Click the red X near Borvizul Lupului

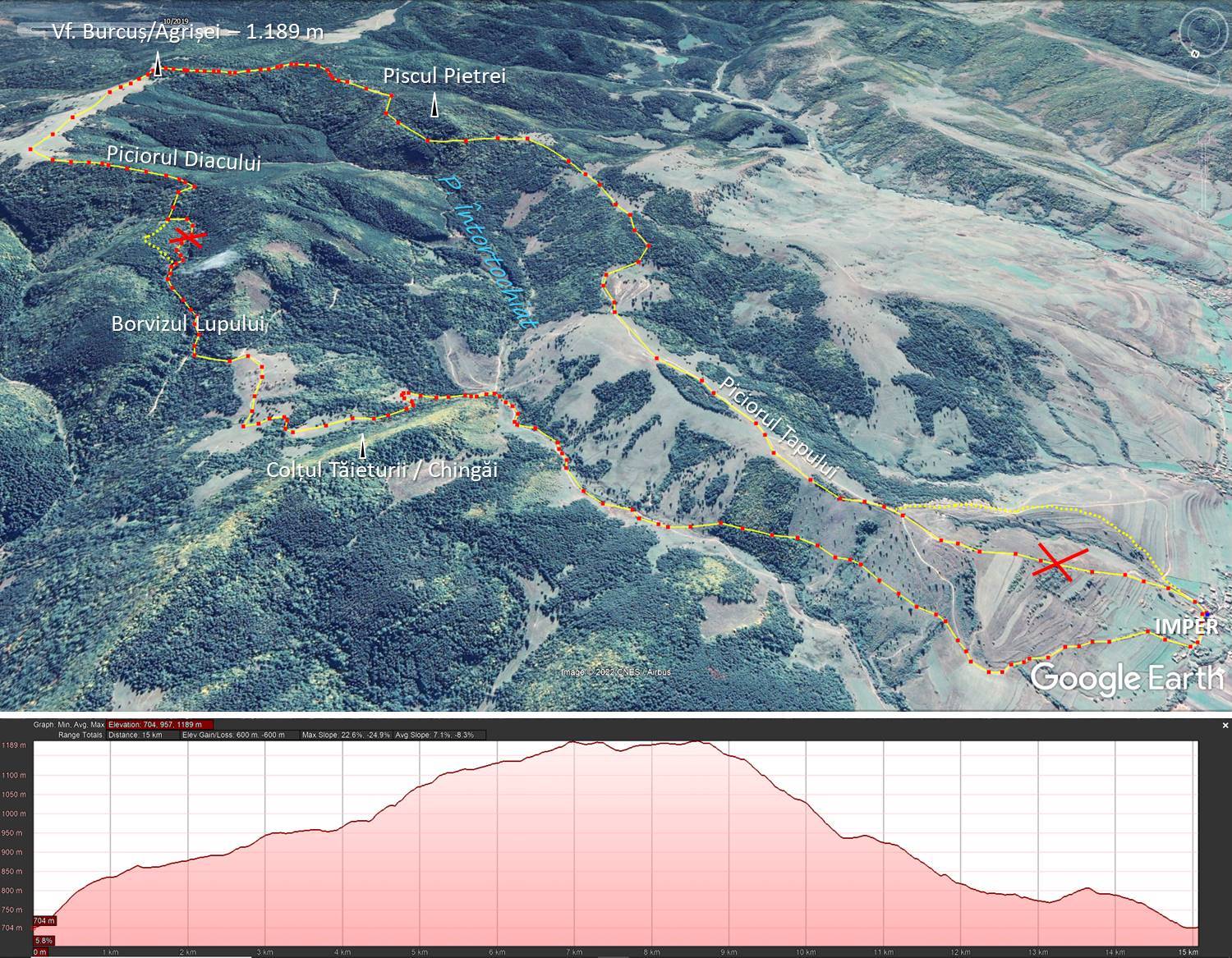pyautogui.click(x=187, y=238)
